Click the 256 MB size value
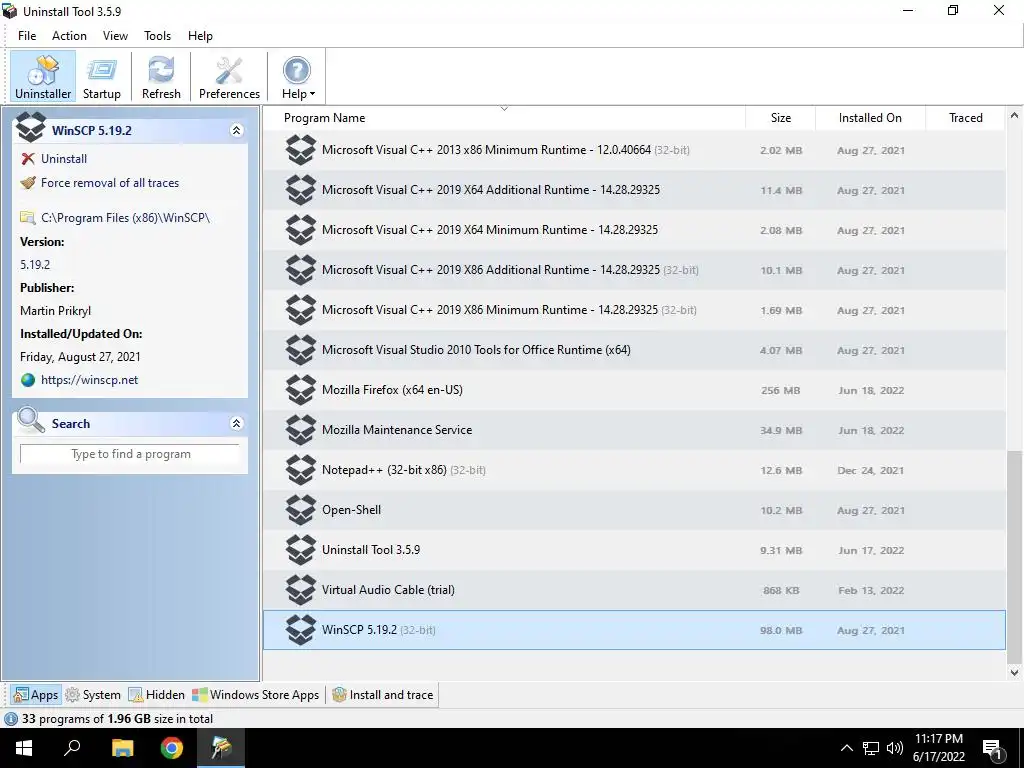The height and width of the screenshot is (768, 1024). coord(780,391)
